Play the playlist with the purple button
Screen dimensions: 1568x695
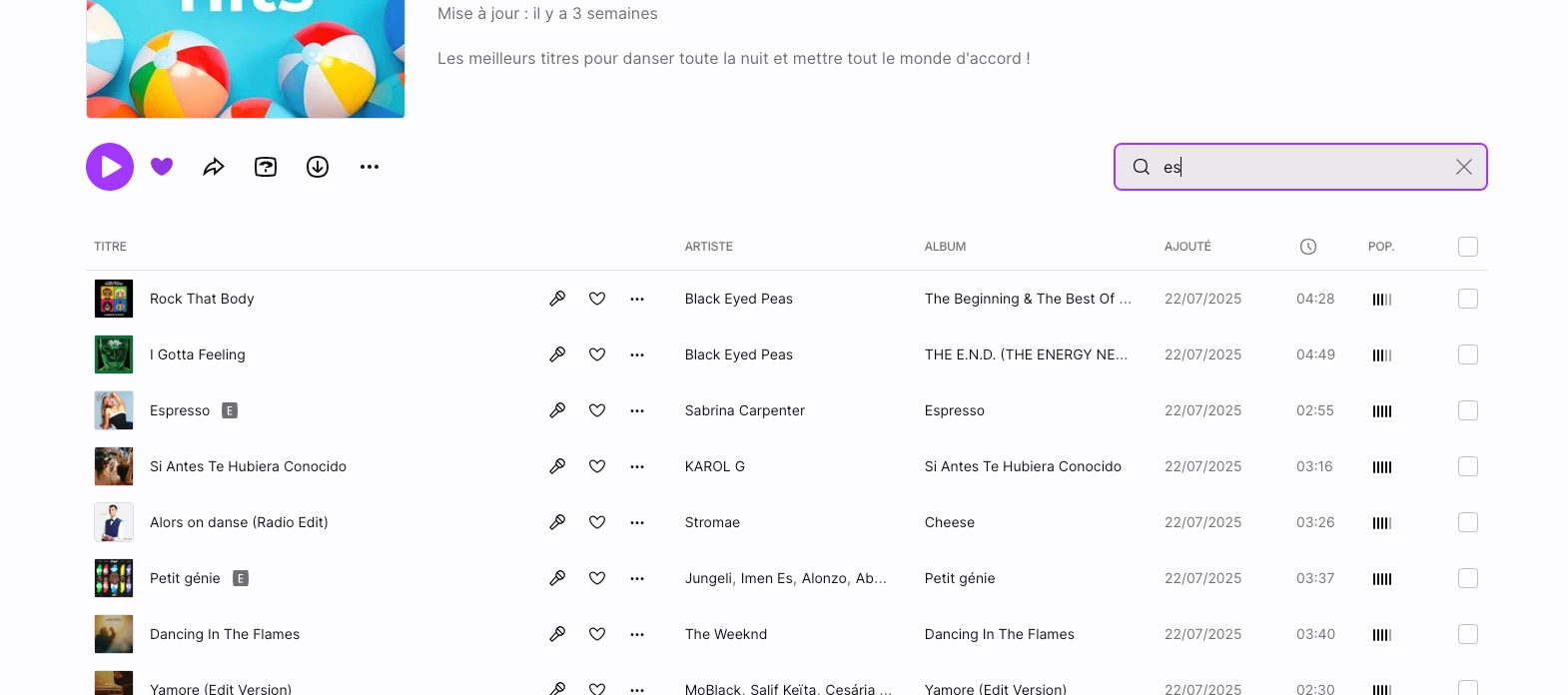tap(110, 167)
